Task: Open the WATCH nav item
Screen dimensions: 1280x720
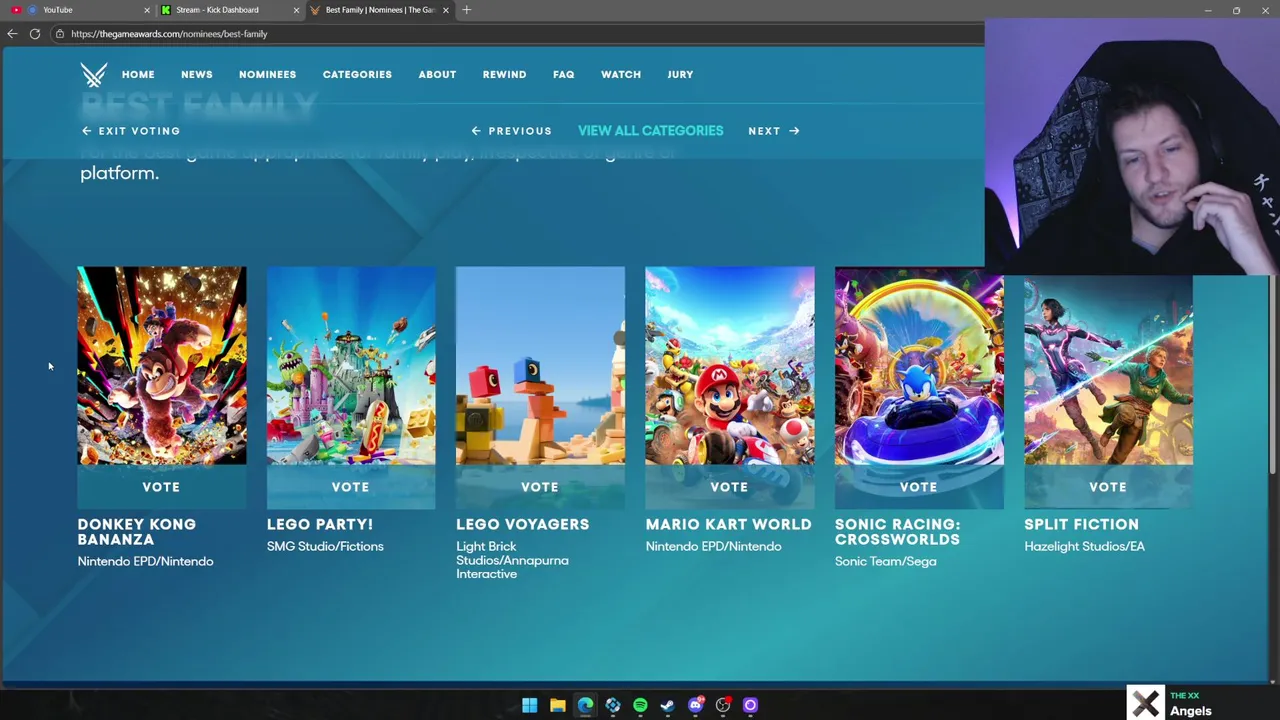Action: [x=621, y=74]
